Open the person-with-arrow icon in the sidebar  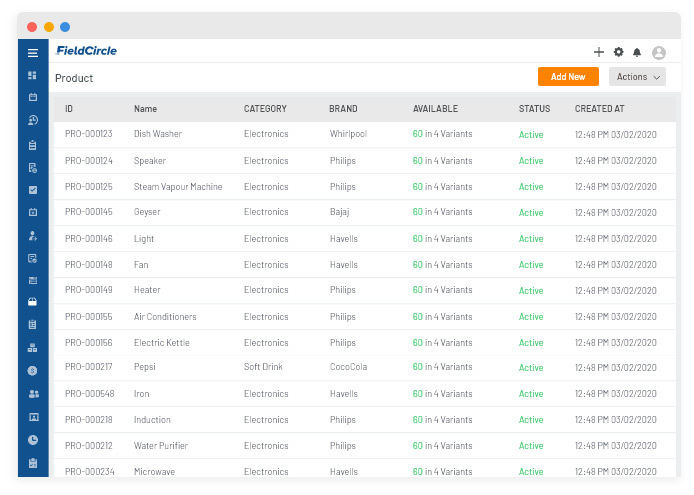[33, 236]
